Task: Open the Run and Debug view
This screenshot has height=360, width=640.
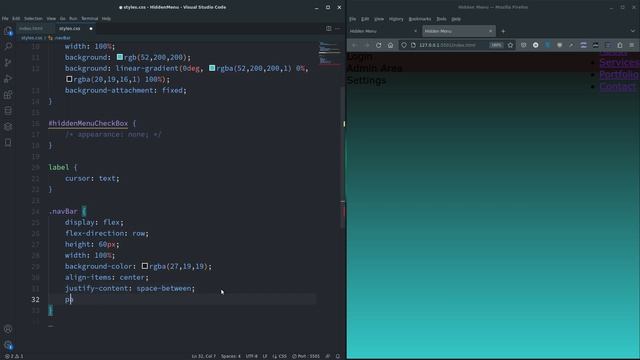Action: [x=8, y=78]
